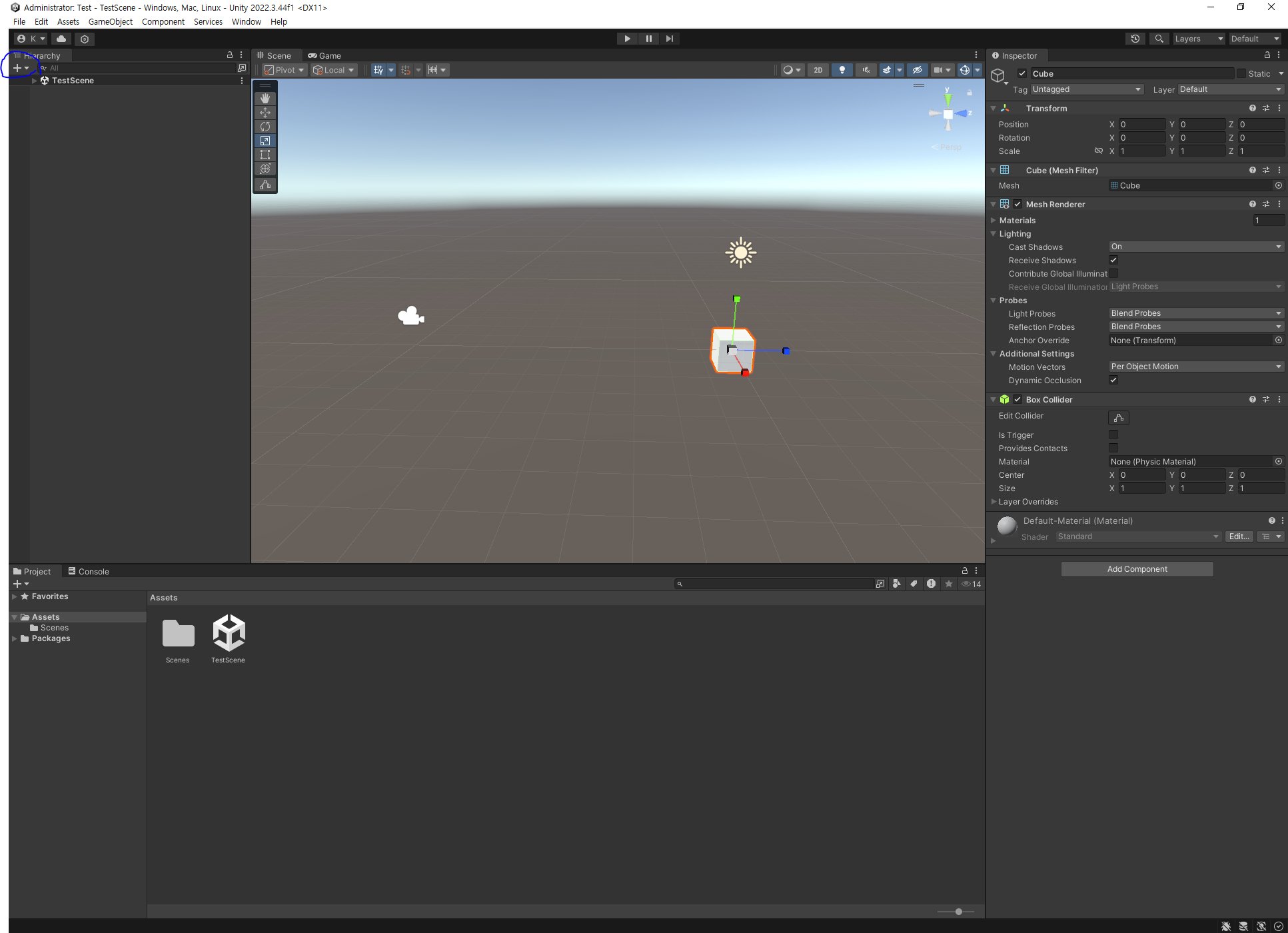Click the asset icon size slider
The image size is (1288, 933).
tap(958, 912)
